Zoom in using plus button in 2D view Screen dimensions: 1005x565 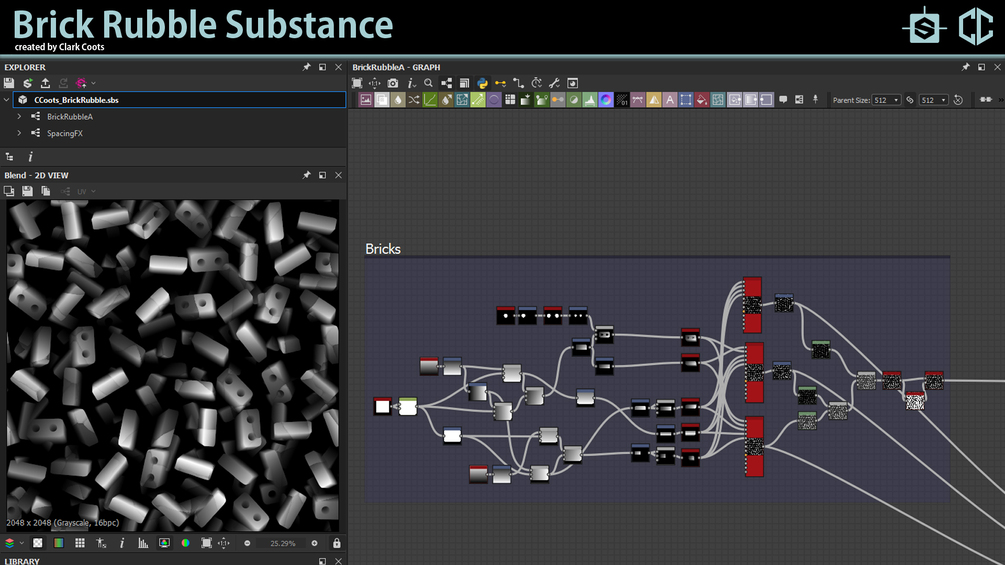click(x=314, y=543)
